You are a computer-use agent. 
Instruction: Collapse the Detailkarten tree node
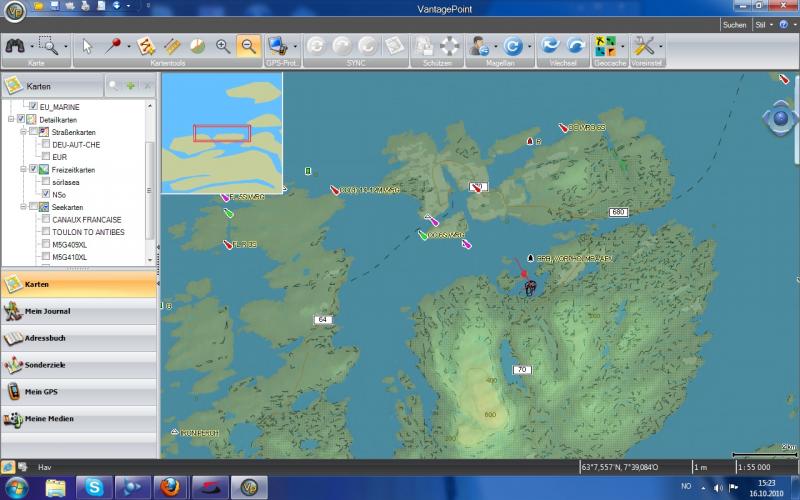(9, 120)
